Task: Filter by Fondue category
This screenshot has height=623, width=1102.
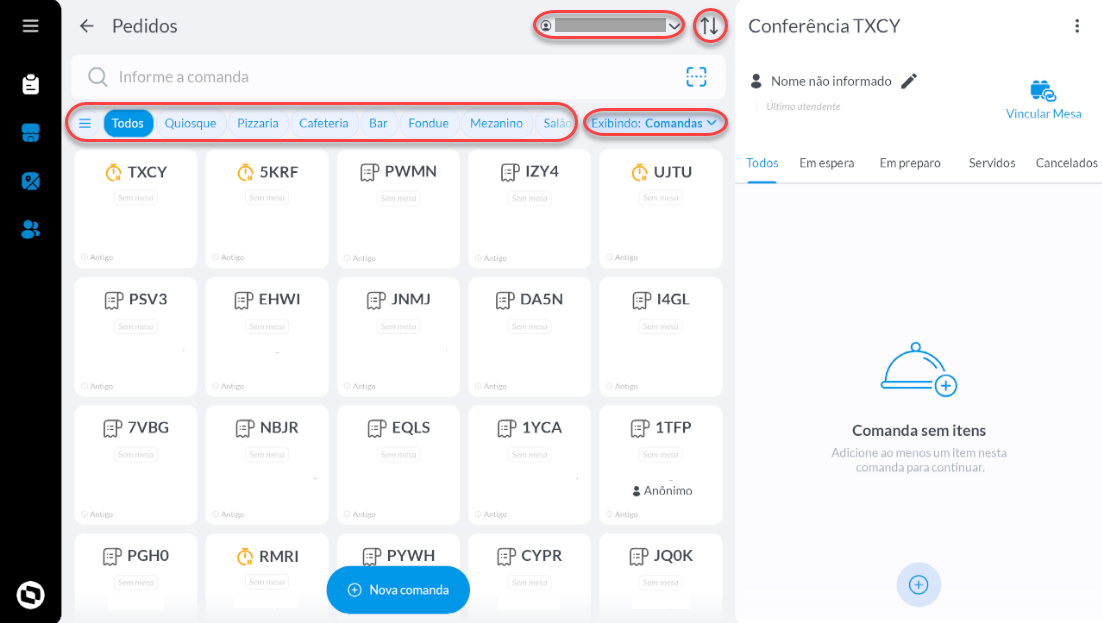Action: [428, 123]
